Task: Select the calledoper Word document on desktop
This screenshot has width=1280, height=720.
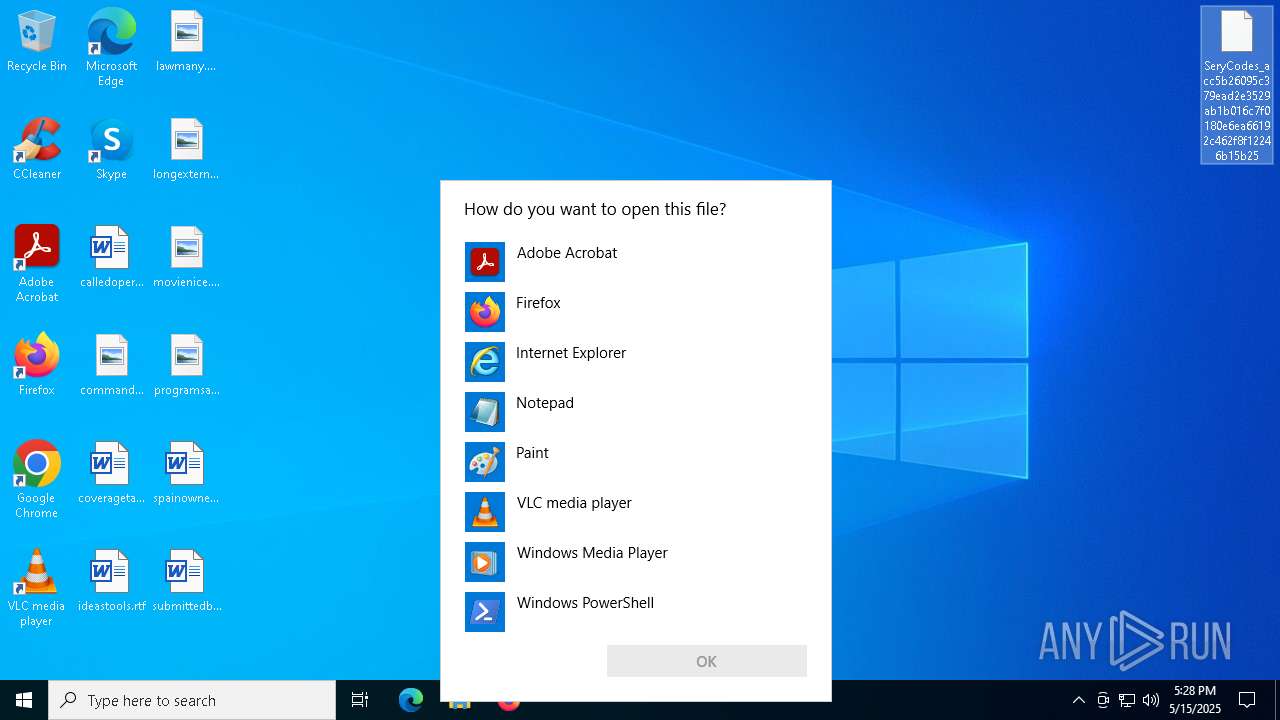Action: [111, 258]
